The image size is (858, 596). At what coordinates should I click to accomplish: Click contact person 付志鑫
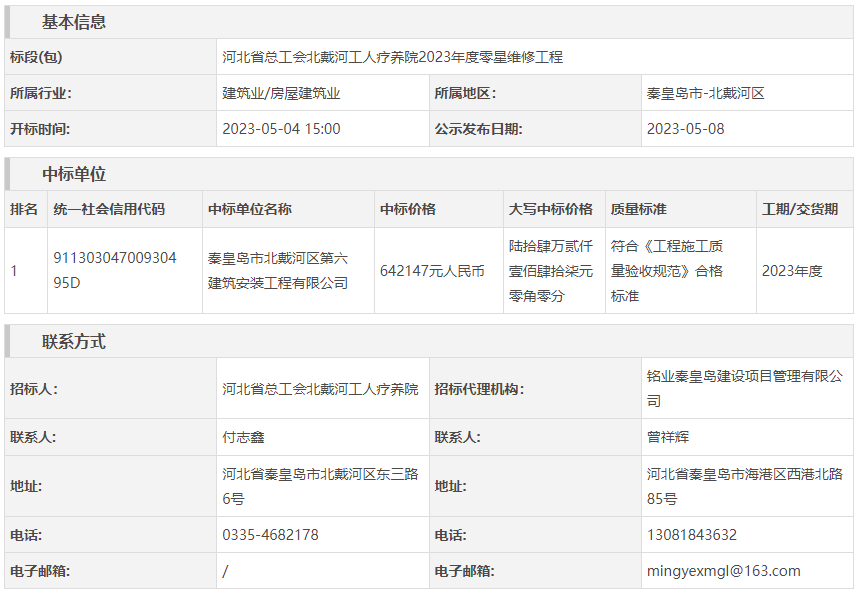click(x=243, y=437)
